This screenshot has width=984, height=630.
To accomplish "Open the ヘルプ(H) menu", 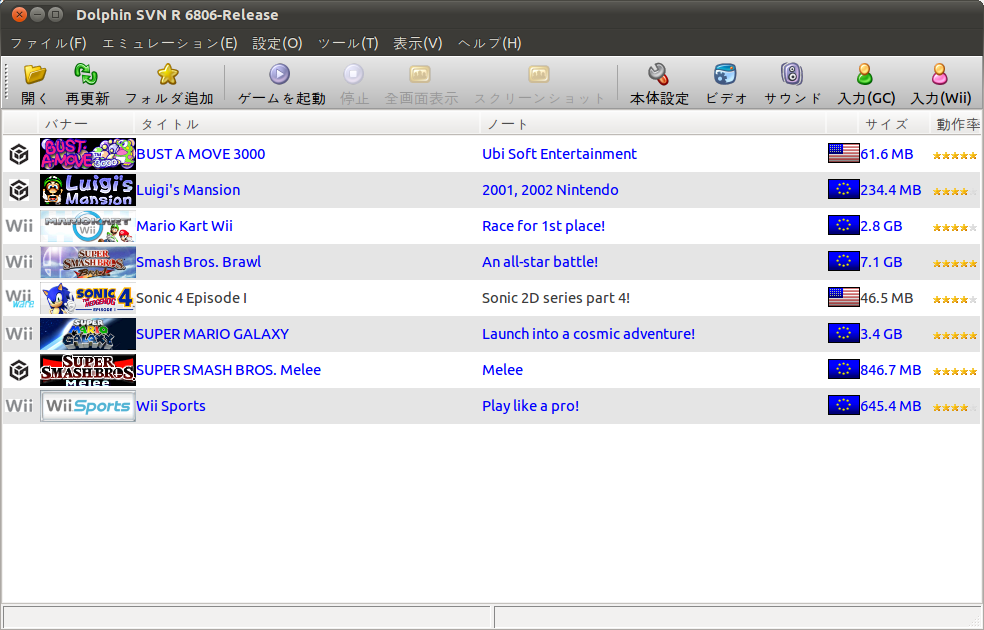I will tap(489, 43).
